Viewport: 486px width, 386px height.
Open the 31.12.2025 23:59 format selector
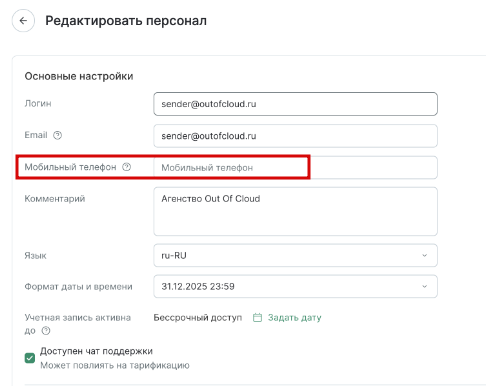295,286
